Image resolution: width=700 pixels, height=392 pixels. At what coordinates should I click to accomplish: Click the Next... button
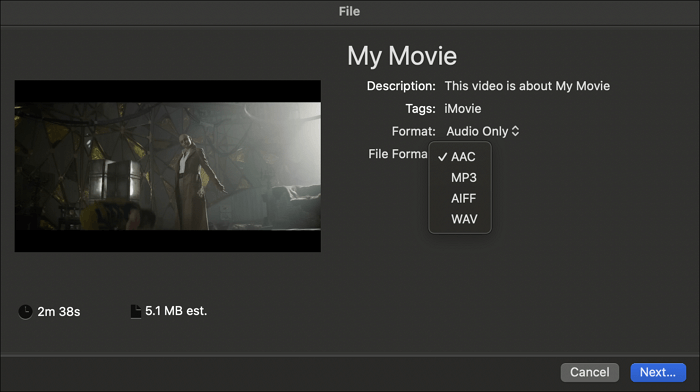[658, 372]
